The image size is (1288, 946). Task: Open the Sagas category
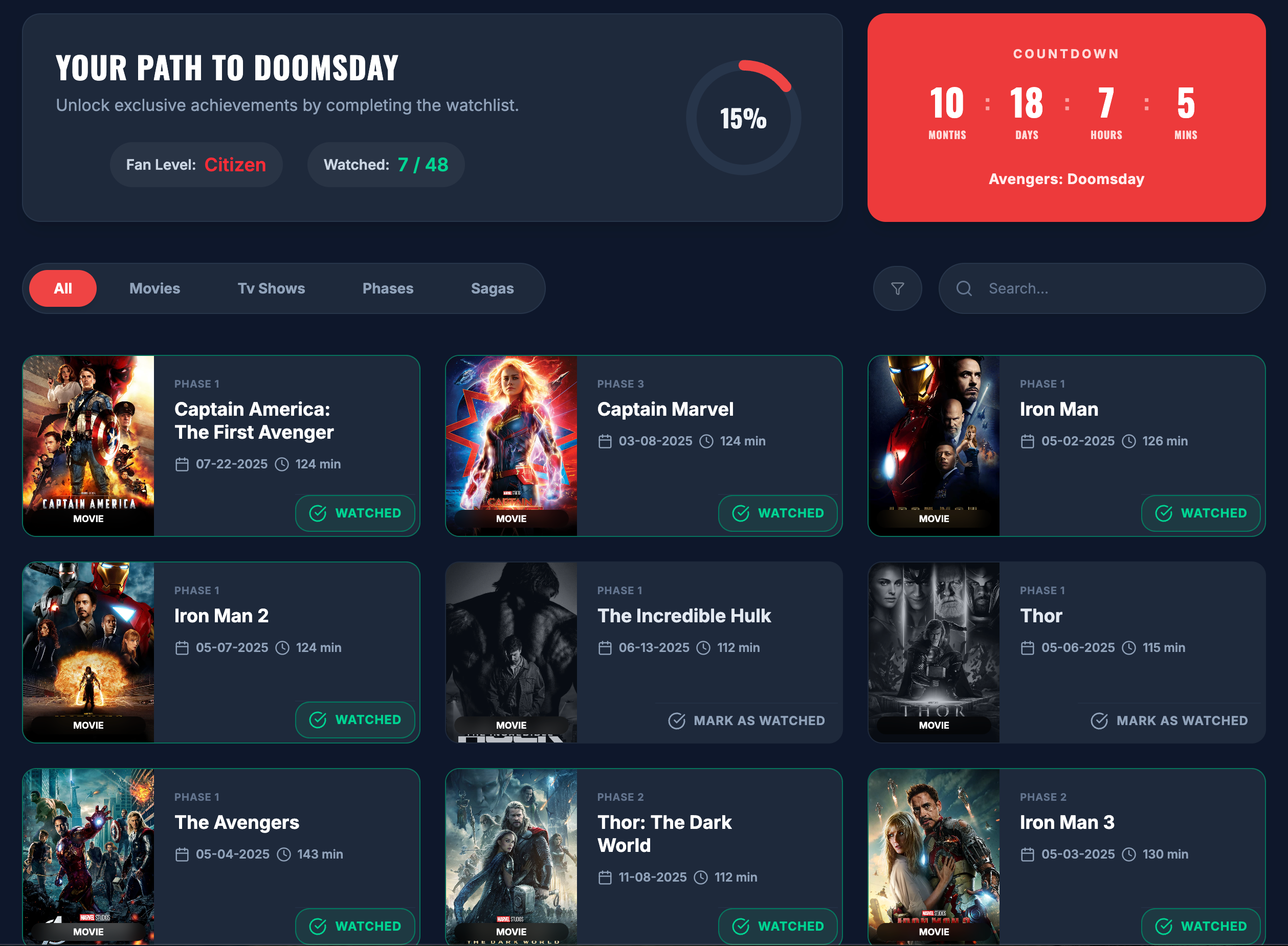coord(492,288)
